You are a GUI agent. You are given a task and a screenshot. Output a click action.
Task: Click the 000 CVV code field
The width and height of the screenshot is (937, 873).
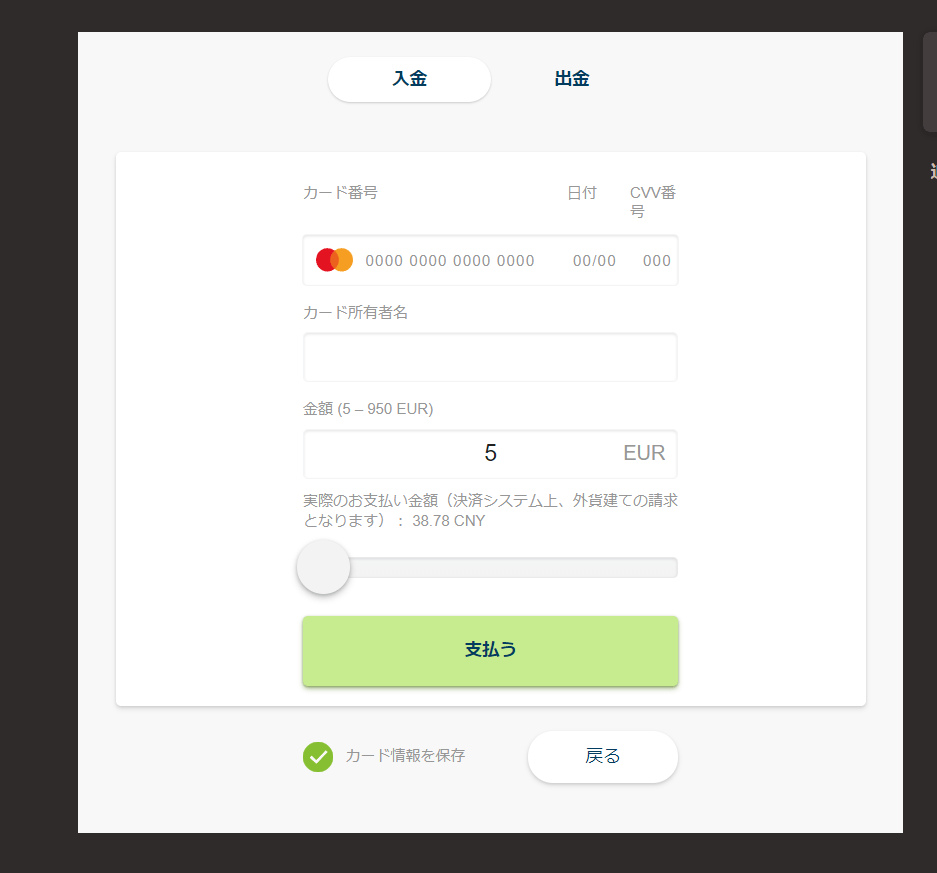657,261
